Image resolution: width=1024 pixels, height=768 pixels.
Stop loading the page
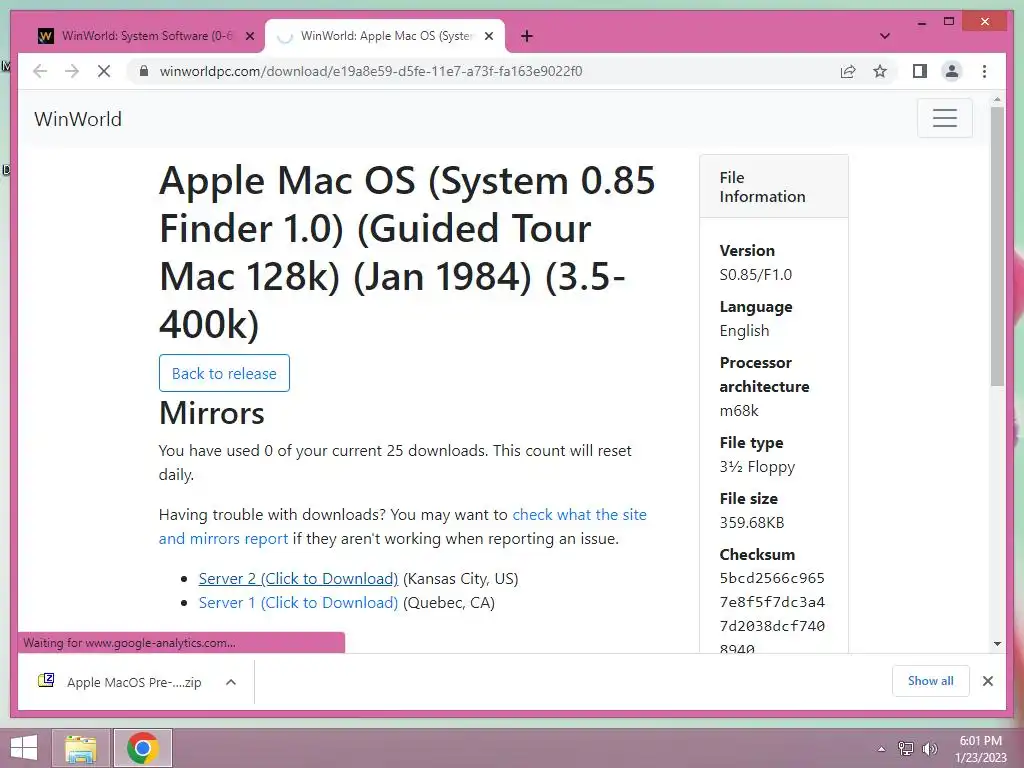[104, 71]
